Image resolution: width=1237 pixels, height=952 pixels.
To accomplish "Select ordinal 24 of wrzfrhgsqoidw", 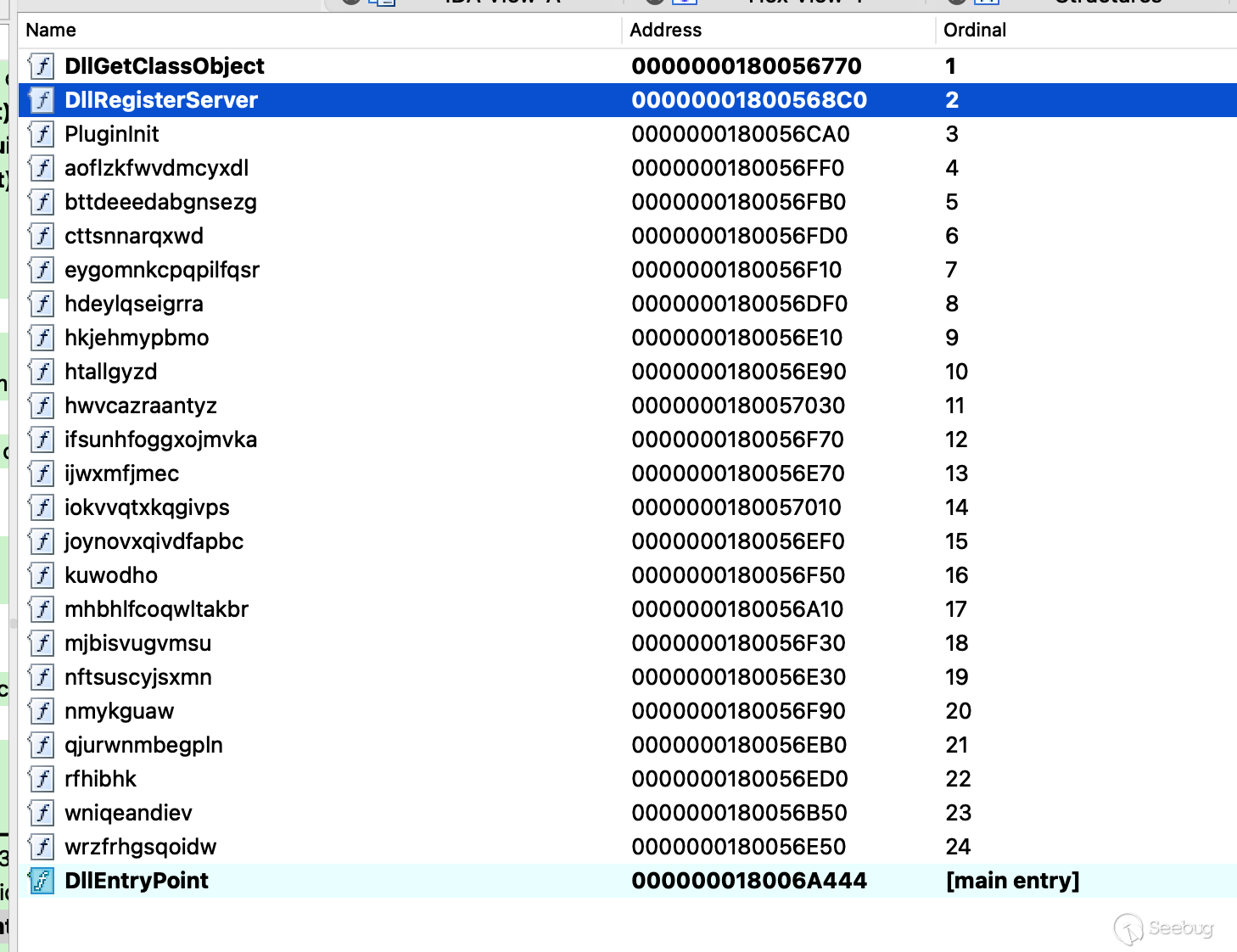I will point(958,846).
